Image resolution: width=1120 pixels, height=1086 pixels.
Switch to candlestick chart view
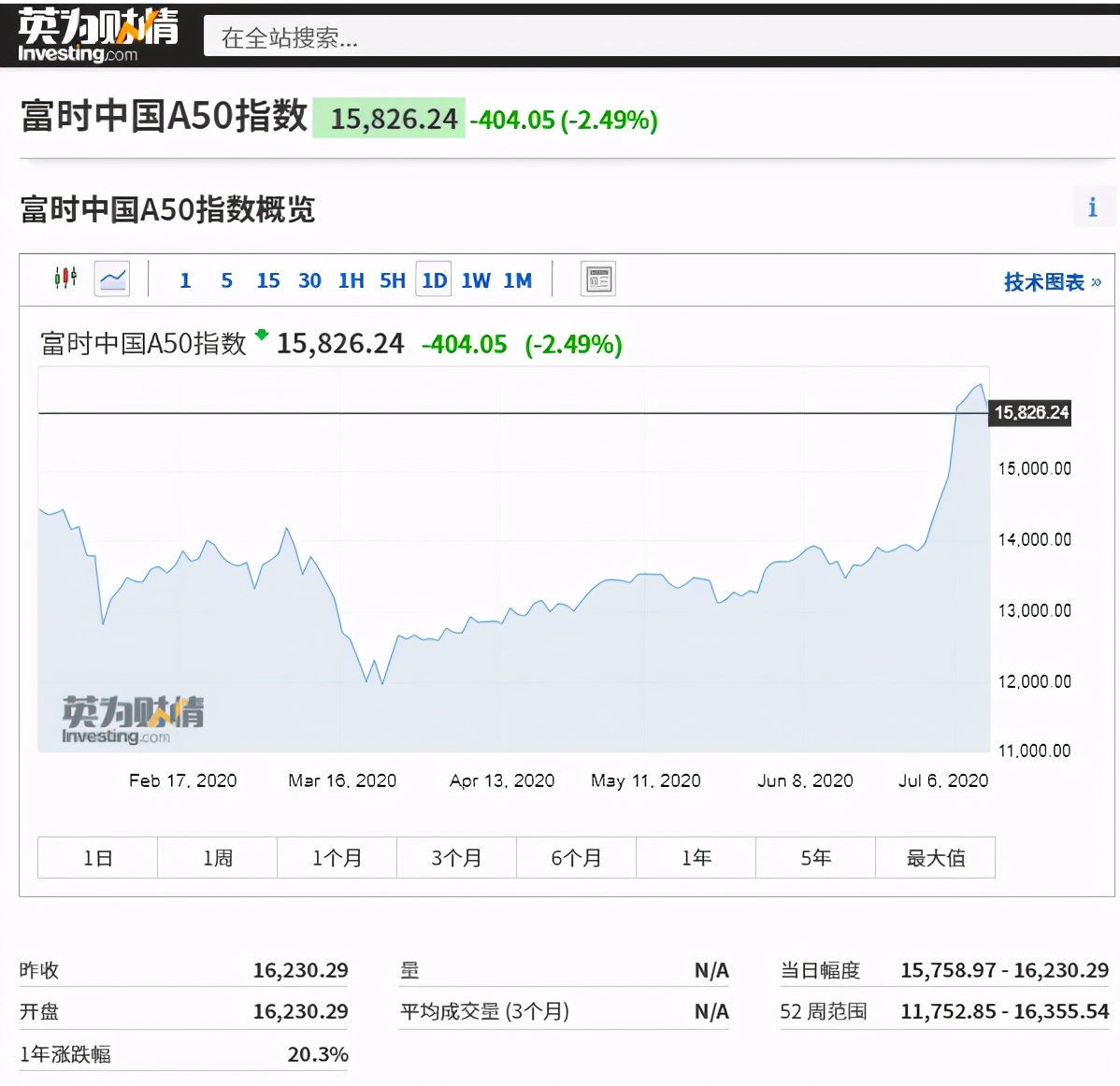[x=65, y=278]
